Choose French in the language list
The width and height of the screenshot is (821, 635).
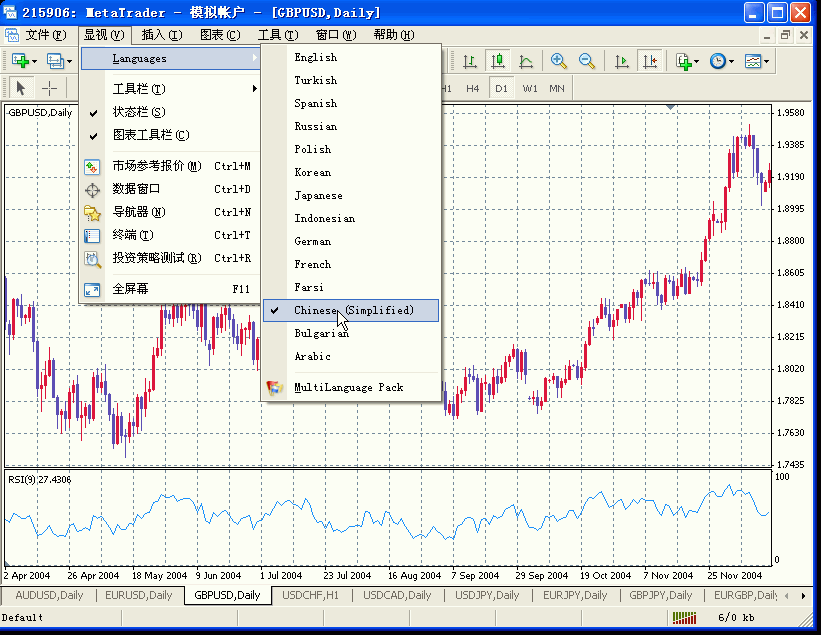pyautogui.click(x=351, y=265)
